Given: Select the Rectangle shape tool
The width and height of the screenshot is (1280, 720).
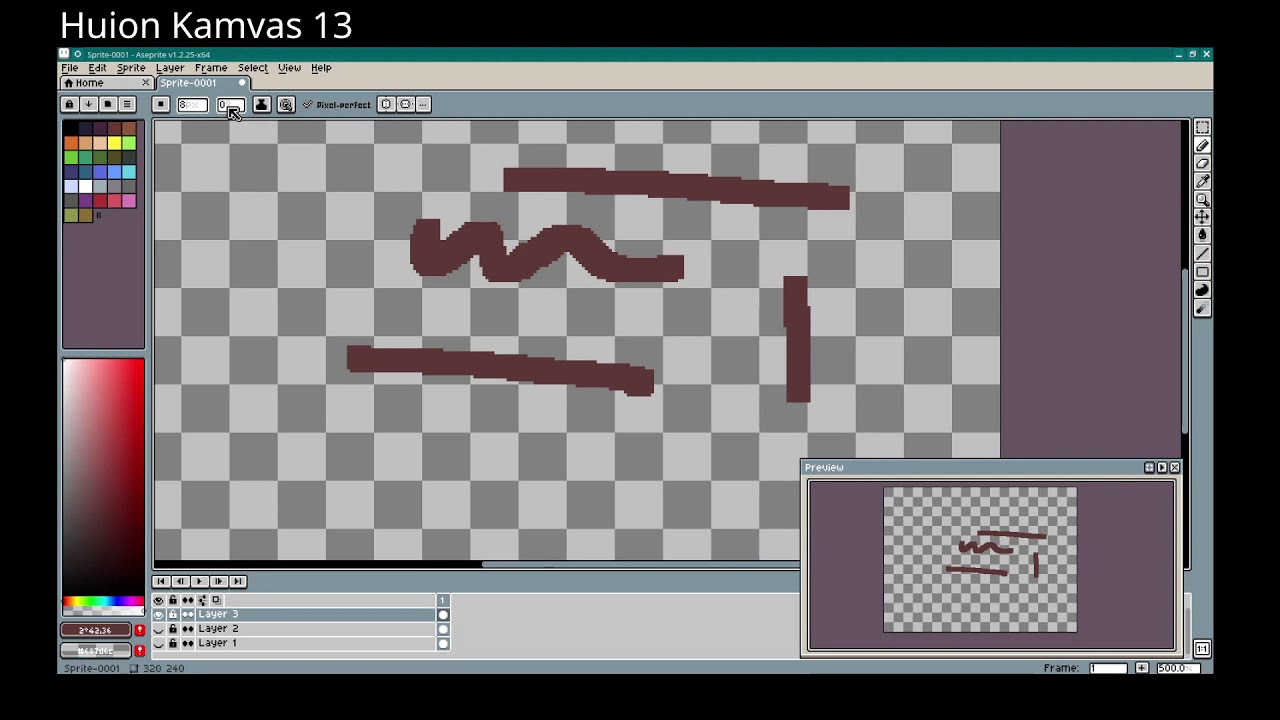Looking at the screenshot, I should click(1202, 271).
